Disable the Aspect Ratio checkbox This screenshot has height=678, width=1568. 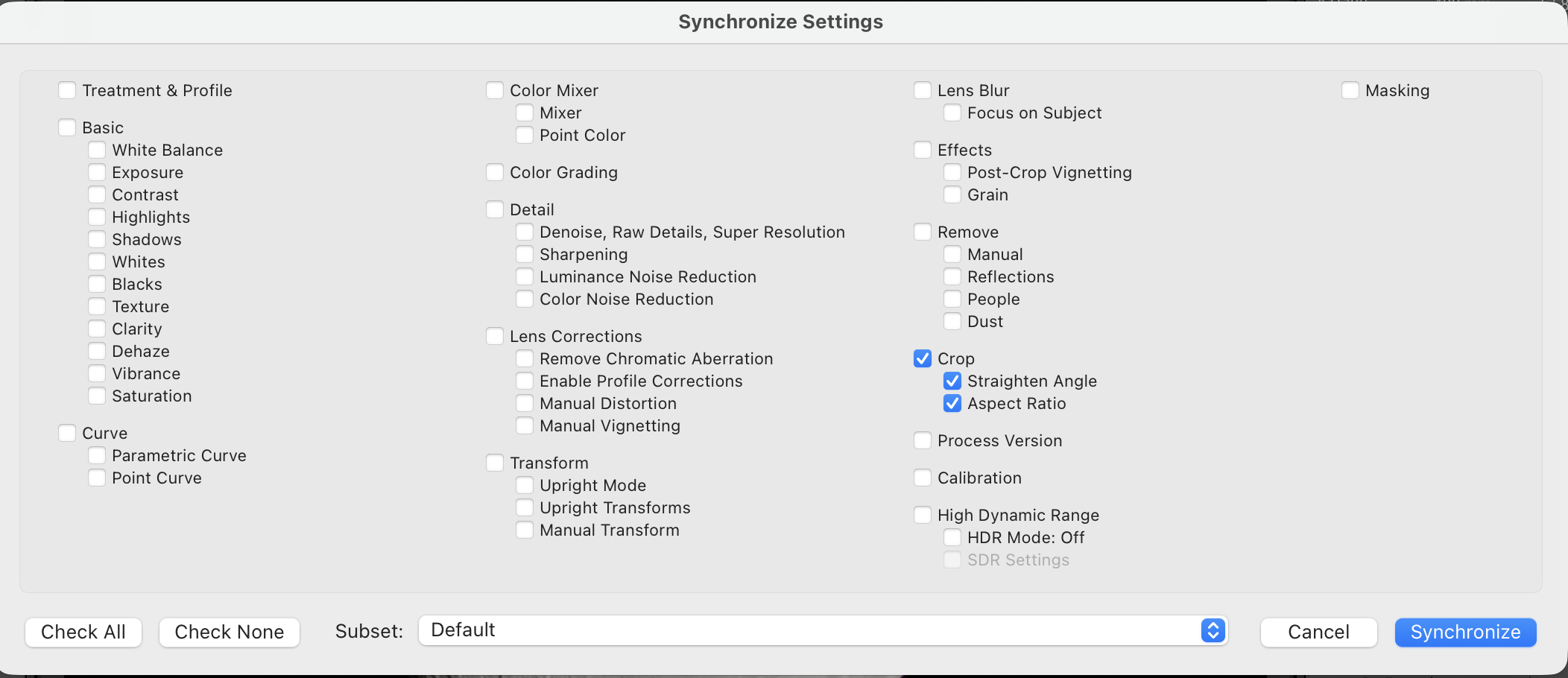click(952, 403)
